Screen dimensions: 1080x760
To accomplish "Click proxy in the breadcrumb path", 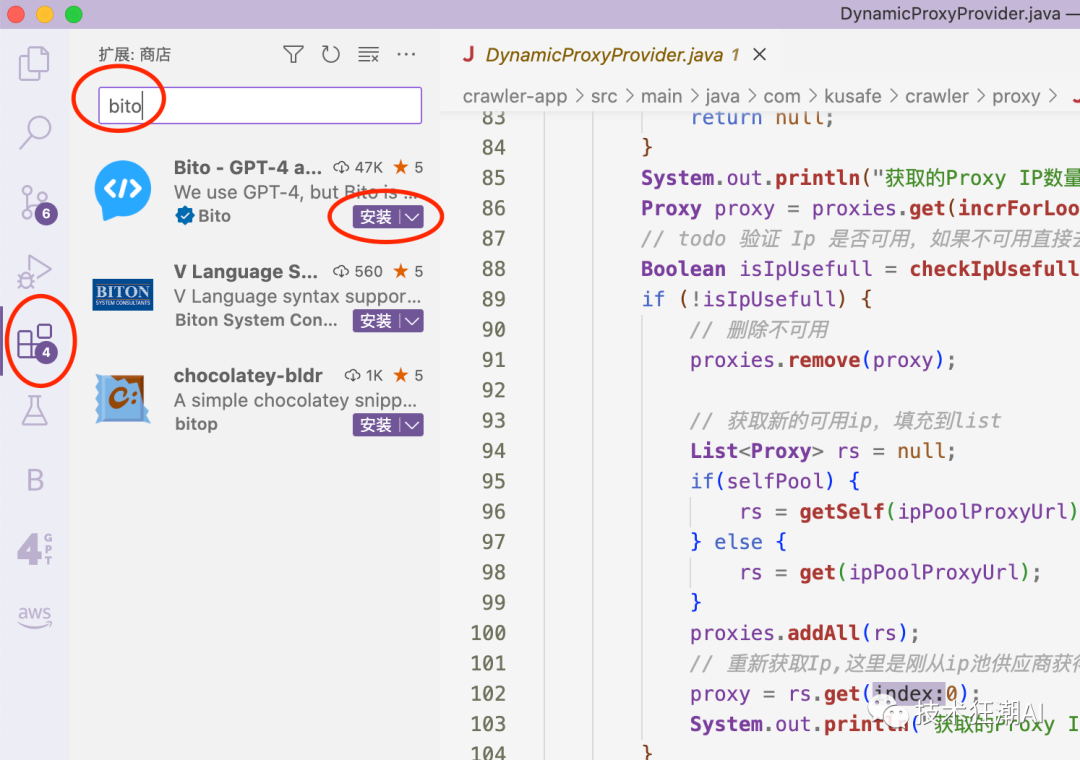I will pyautogui.click(x=1016, y=96).
